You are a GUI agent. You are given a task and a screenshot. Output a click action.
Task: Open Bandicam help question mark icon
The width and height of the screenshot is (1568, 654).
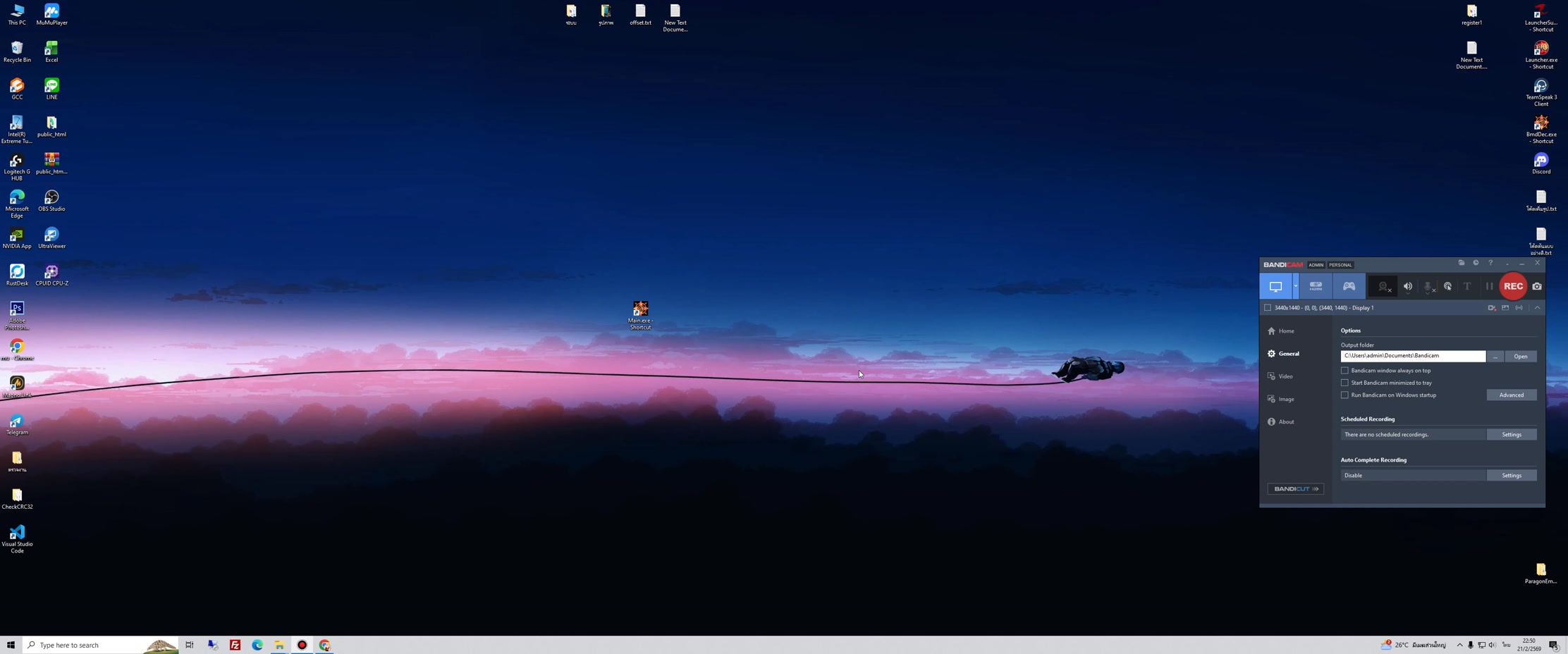coord(1490,263)
